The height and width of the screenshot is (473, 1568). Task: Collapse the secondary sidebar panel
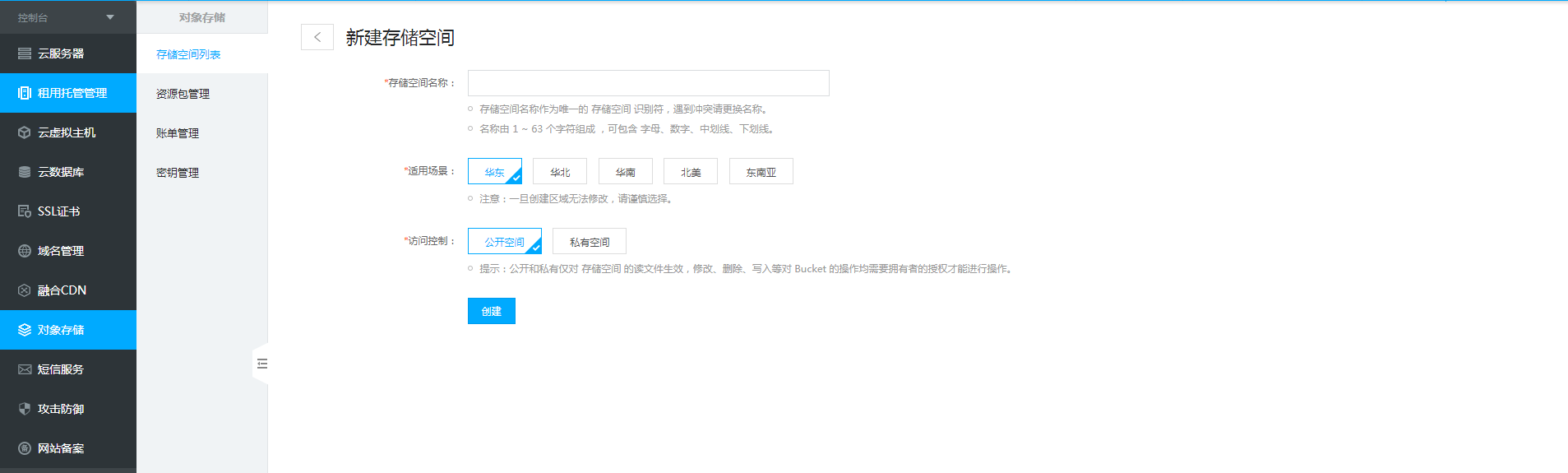261,364
